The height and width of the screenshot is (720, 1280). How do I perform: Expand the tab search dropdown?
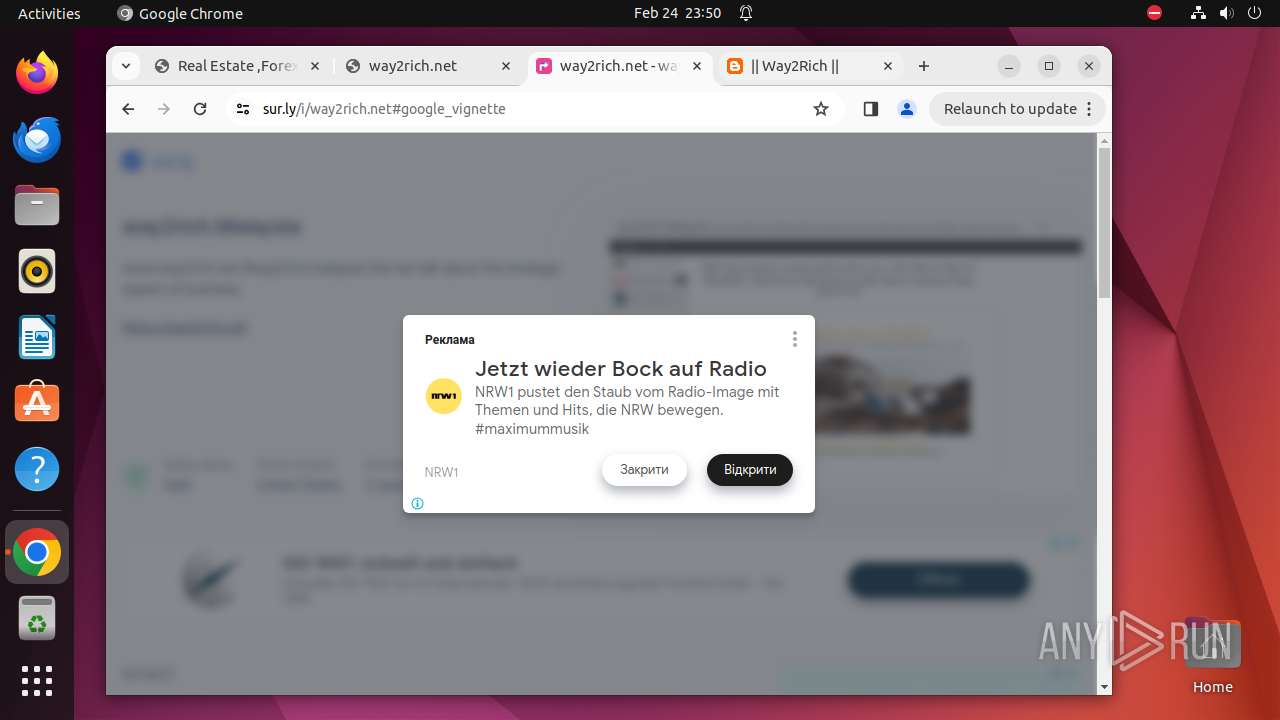click(x=125, y=66)
